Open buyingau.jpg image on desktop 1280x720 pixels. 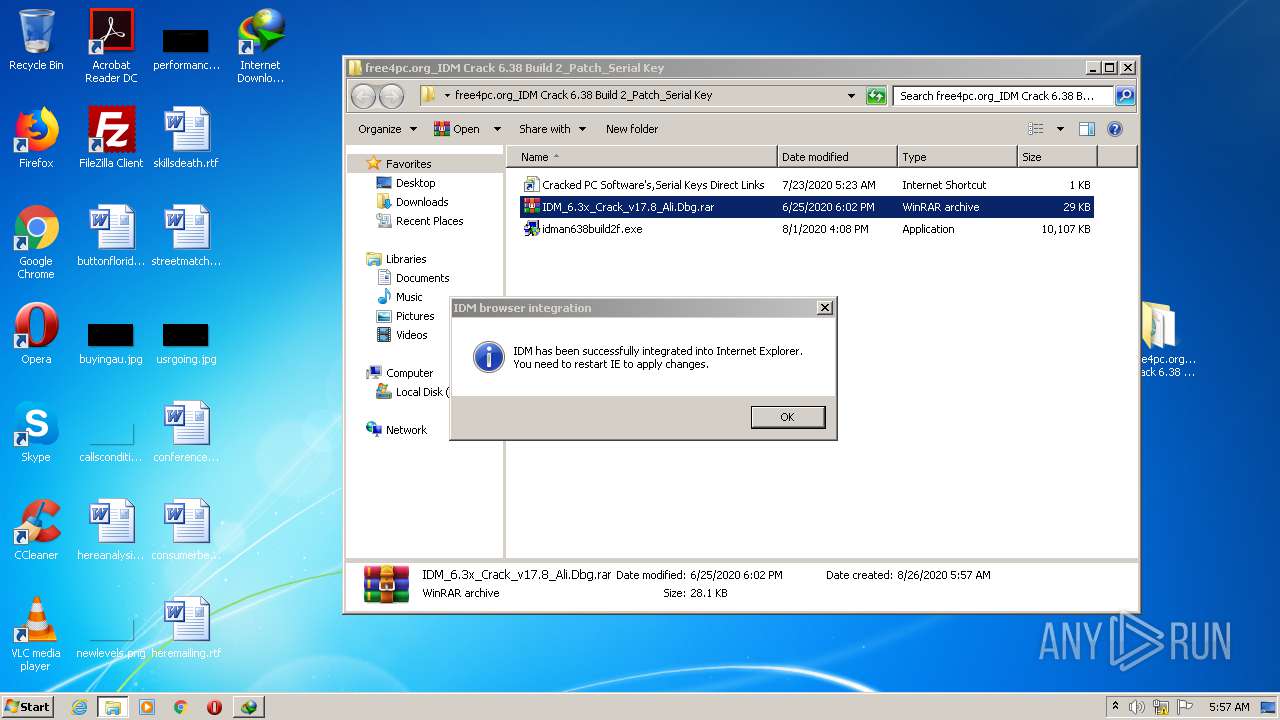coord(111,342)
